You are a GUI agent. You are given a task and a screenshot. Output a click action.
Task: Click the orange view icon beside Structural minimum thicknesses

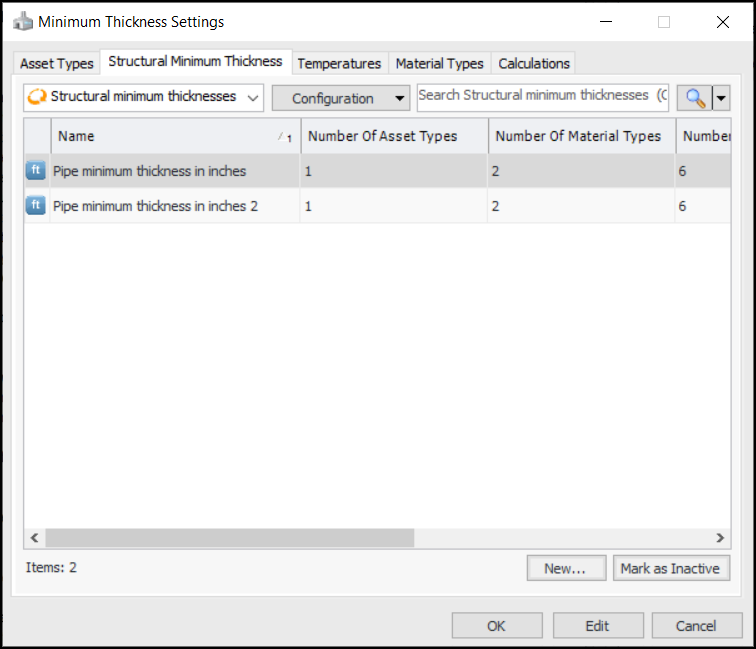tap(38, 97)
